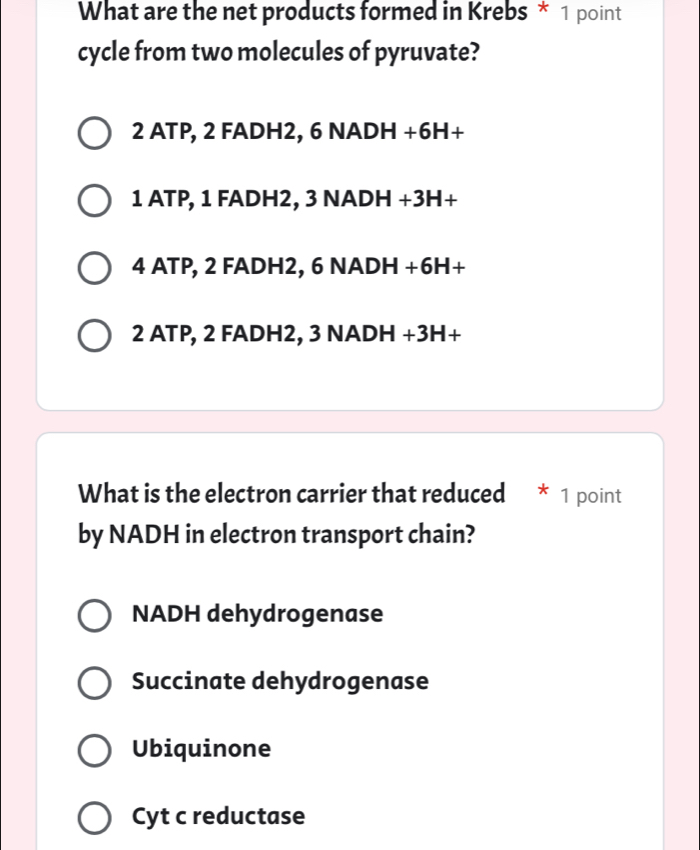This screenshot has width=700, height=850.
Task: Select the Ubiquinone answer
Action: pyautogui.click(x=95, y=750)
